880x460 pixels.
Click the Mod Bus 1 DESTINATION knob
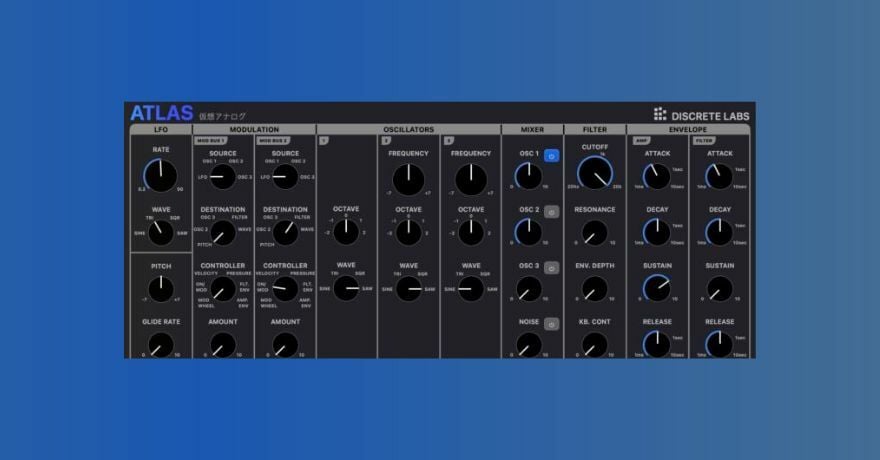point(223,232)
